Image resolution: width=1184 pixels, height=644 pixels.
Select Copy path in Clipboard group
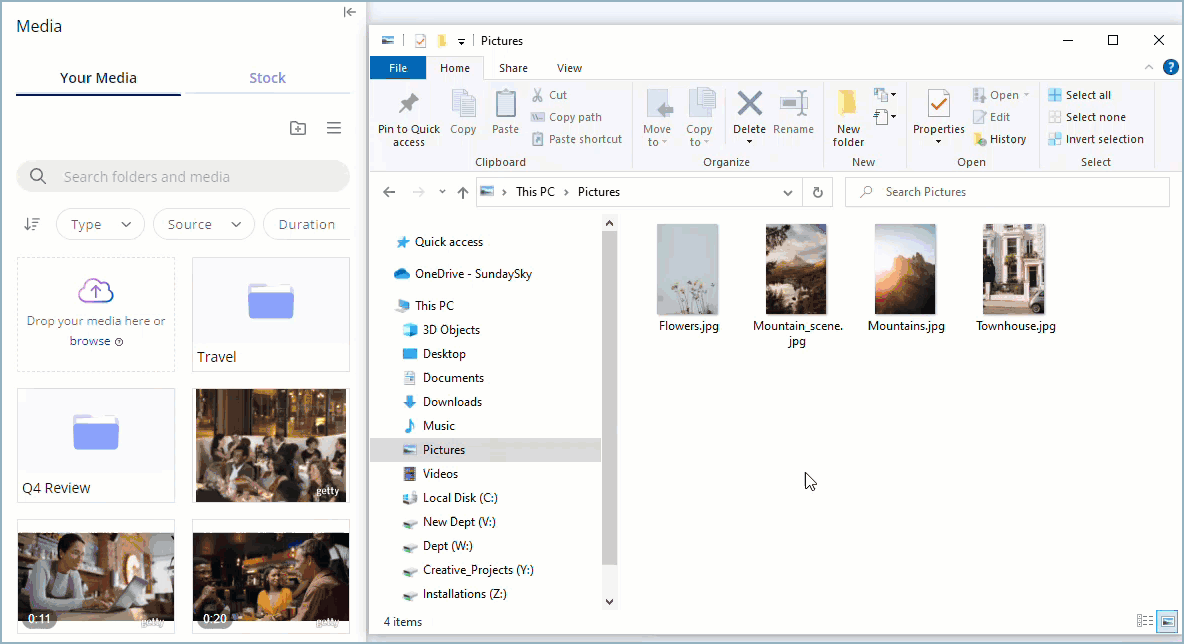[566, 117]
